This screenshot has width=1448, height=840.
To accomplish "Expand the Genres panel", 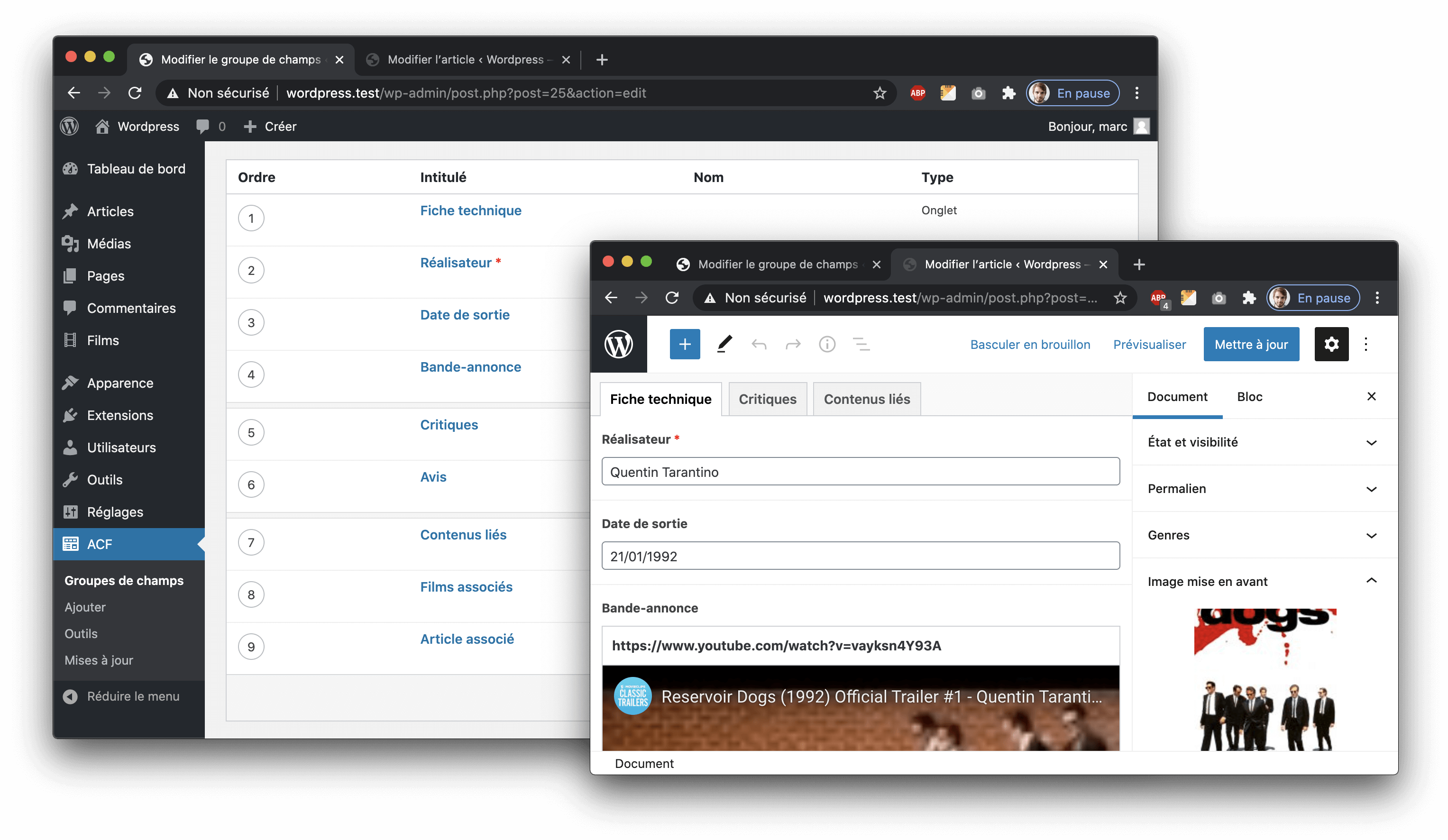I will coord(1262,535).
